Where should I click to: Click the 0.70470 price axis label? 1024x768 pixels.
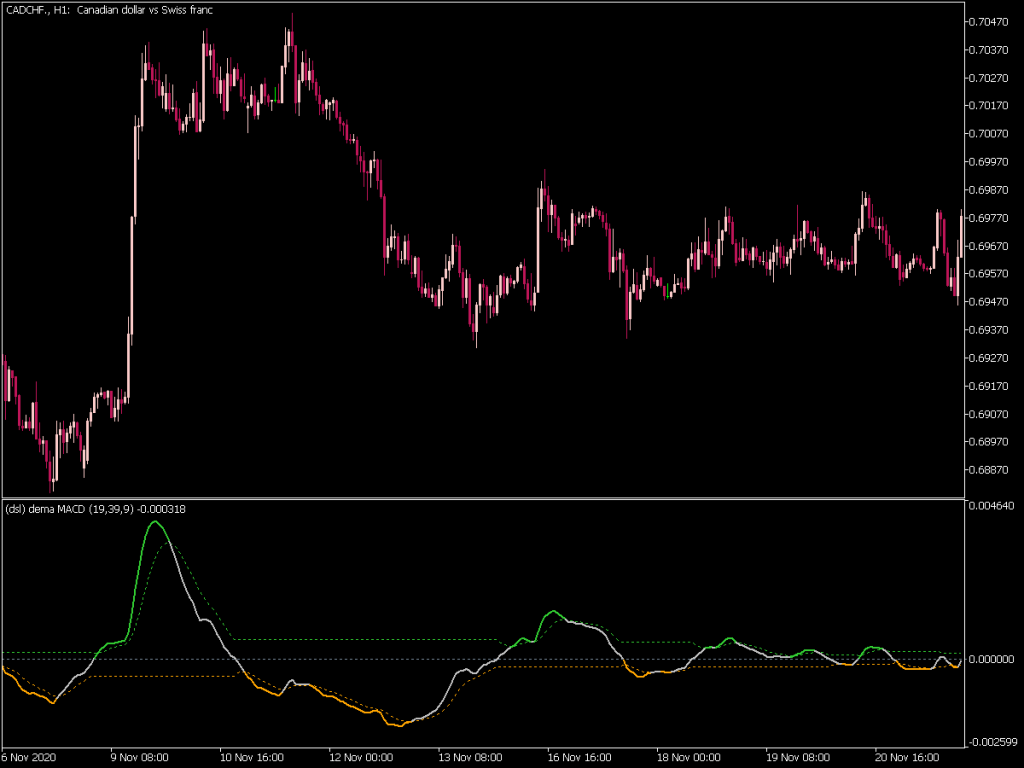click(992, 21)
